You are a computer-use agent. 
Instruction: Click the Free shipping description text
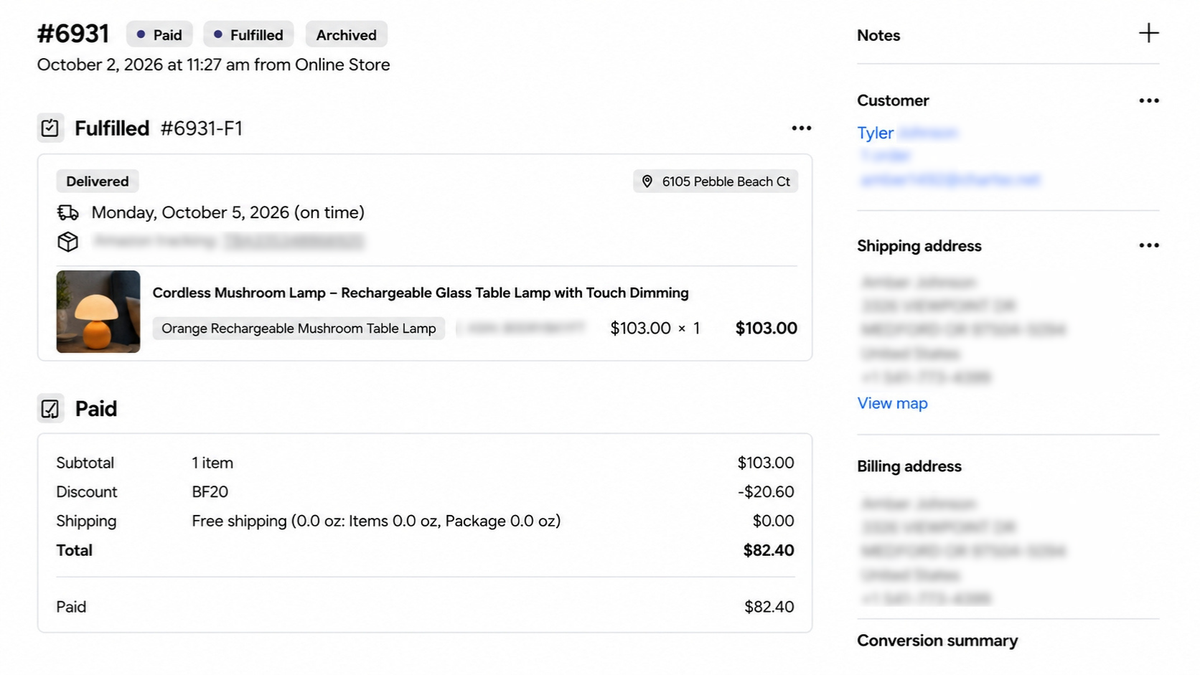pyautogui.click(x=376, y=521)
